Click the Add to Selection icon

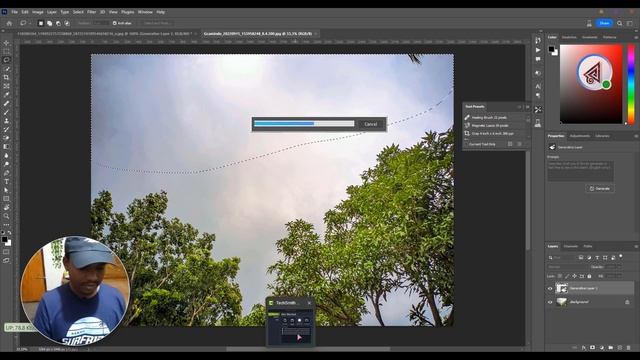(x=49, y=23)
